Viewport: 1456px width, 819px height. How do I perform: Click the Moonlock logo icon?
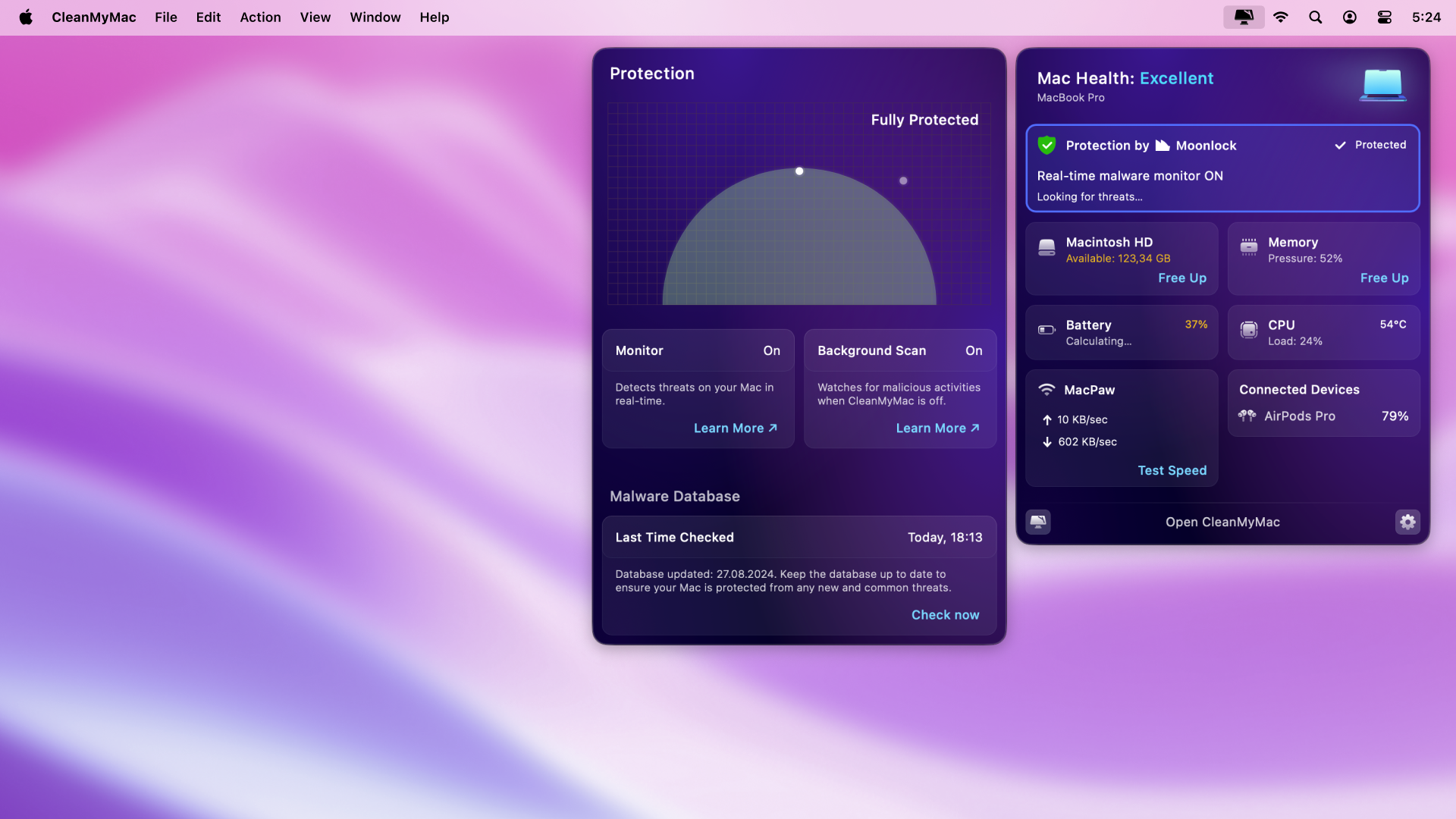(x=1162, y=145)
